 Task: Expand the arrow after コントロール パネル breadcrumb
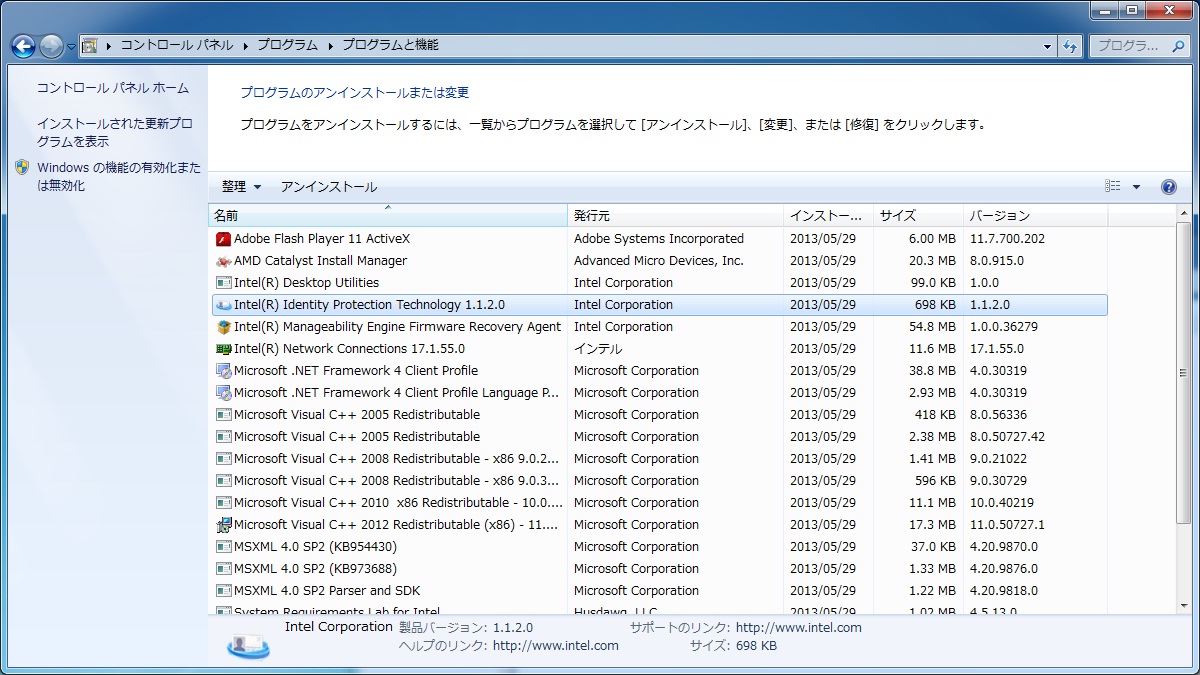(245, 45)
